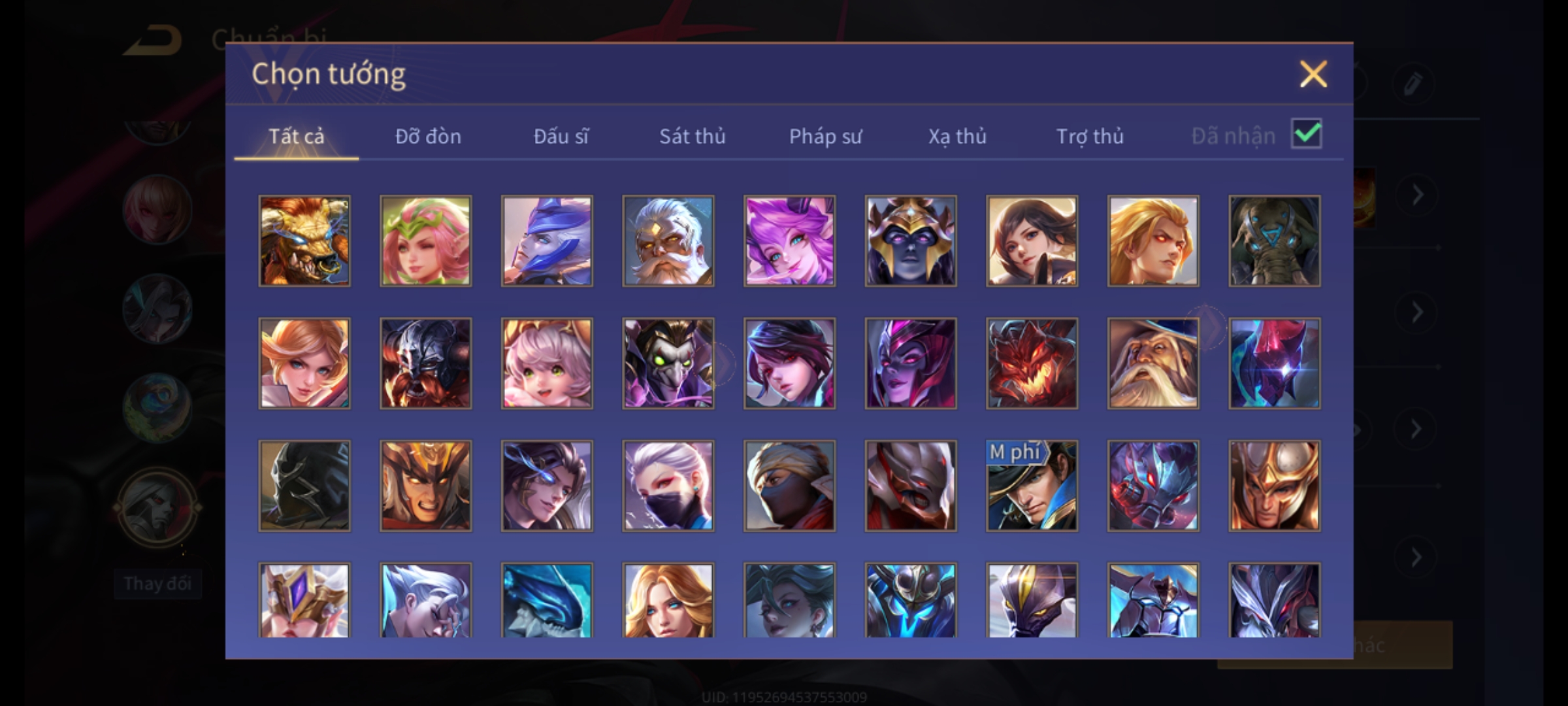Pick the wizard with grey hat and beard
This screenshot has height=706, width=1568.
coord(1153,363)
